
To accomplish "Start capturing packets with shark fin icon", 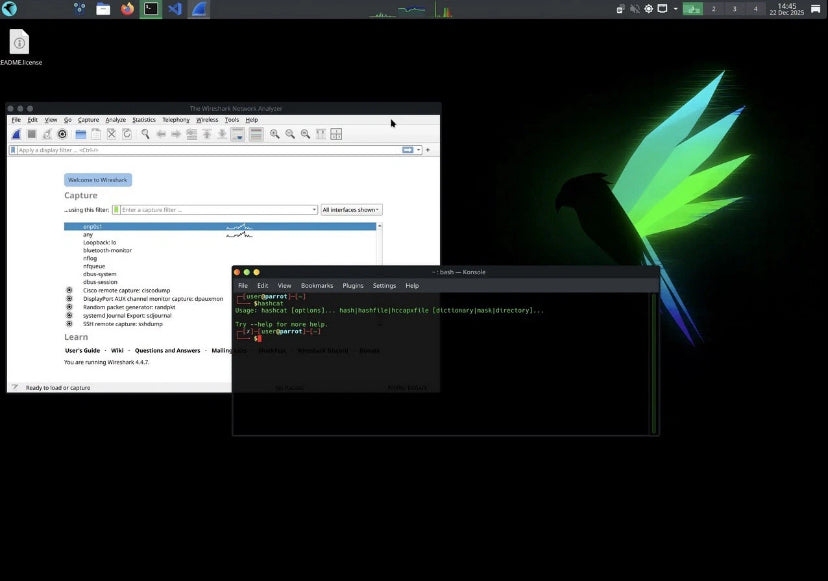I will 16,134.
